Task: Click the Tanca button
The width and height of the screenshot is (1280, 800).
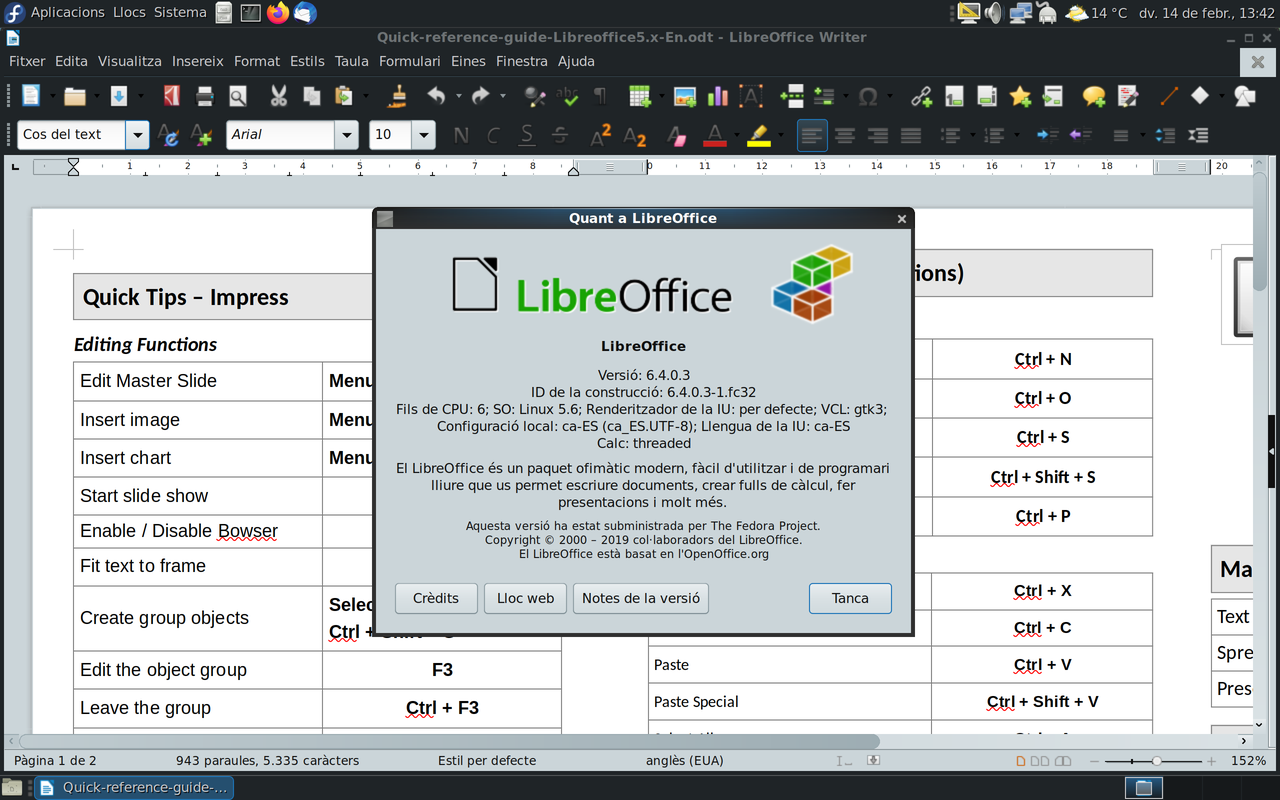Action: pos(850,598)
